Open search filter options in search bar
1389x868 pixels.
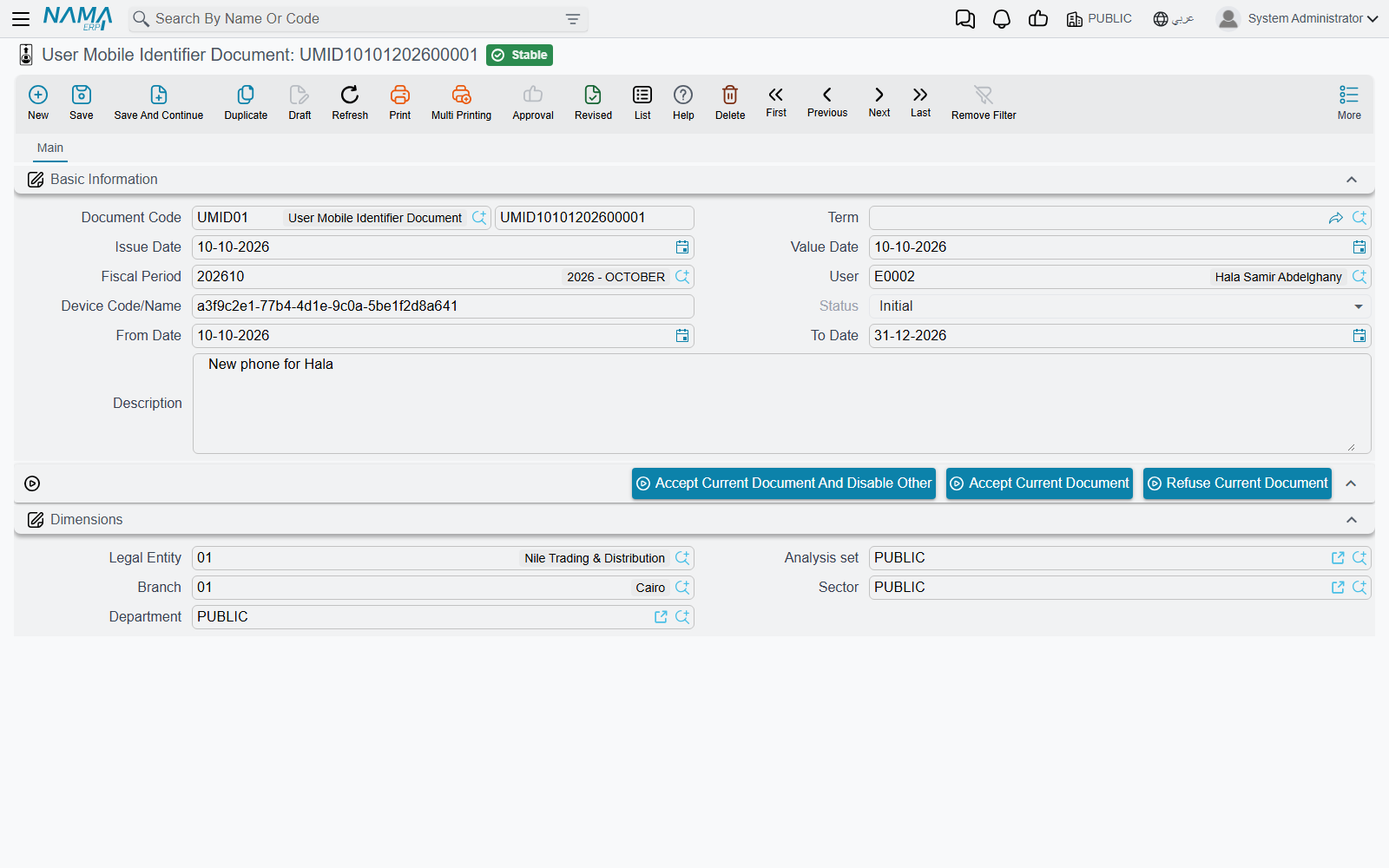(573, 19)
